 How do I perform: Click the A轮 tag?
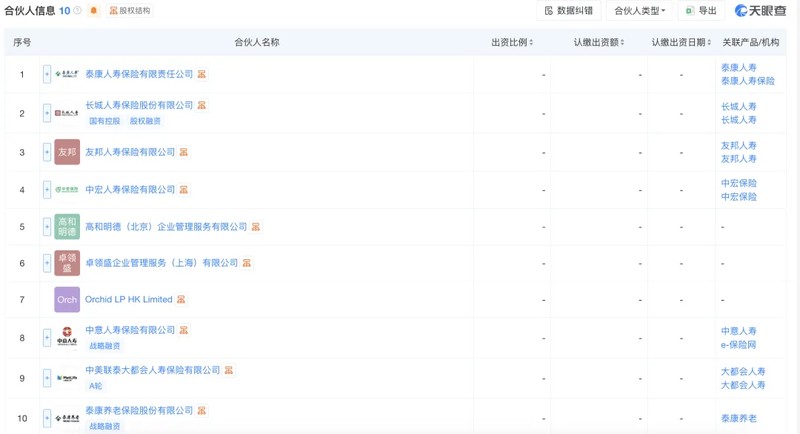click(x=95, y=386)
